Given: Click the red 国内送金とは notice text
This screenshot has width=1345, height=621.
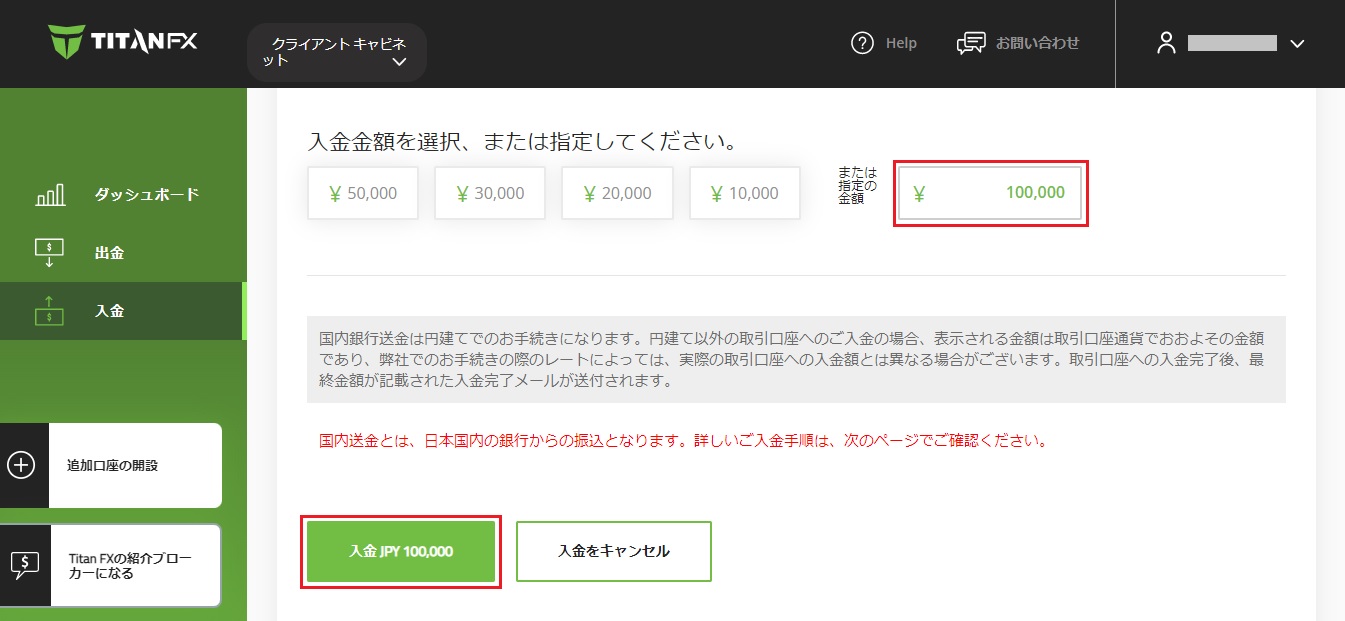Looking at the screenshot, I should click(683, 440).
